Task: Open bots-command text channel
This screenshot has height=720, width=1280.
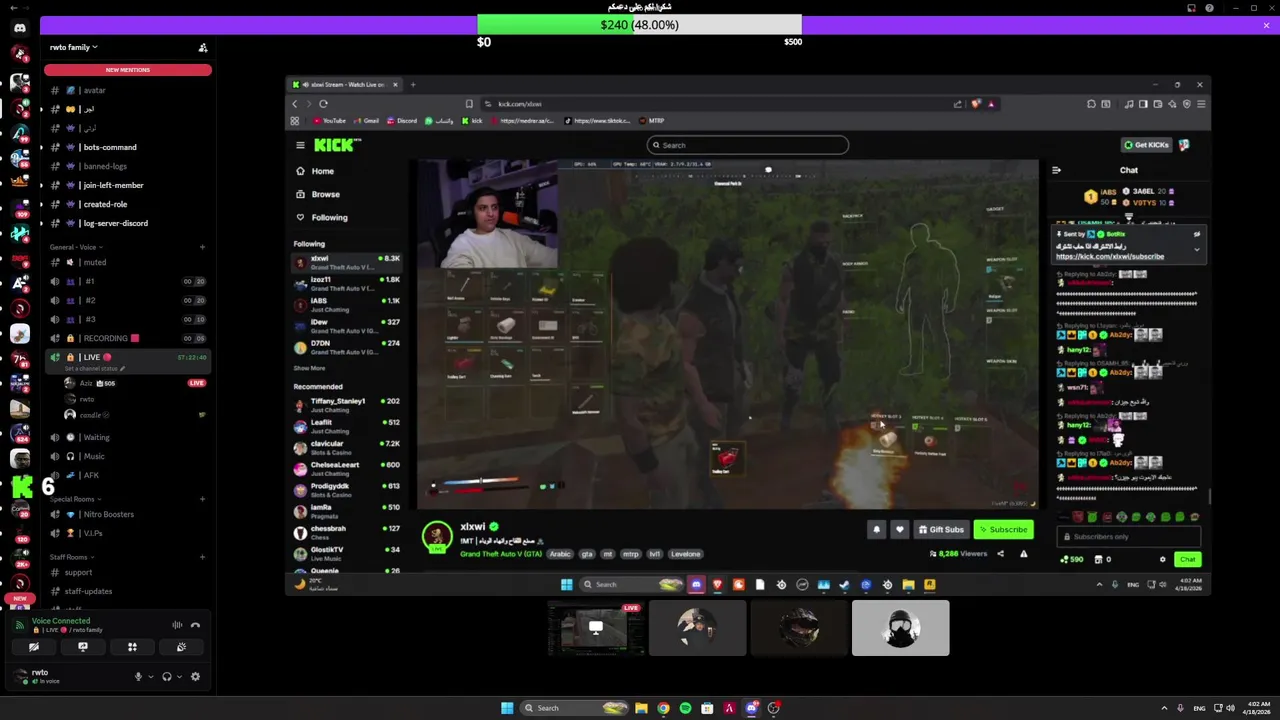Action: 110,147
